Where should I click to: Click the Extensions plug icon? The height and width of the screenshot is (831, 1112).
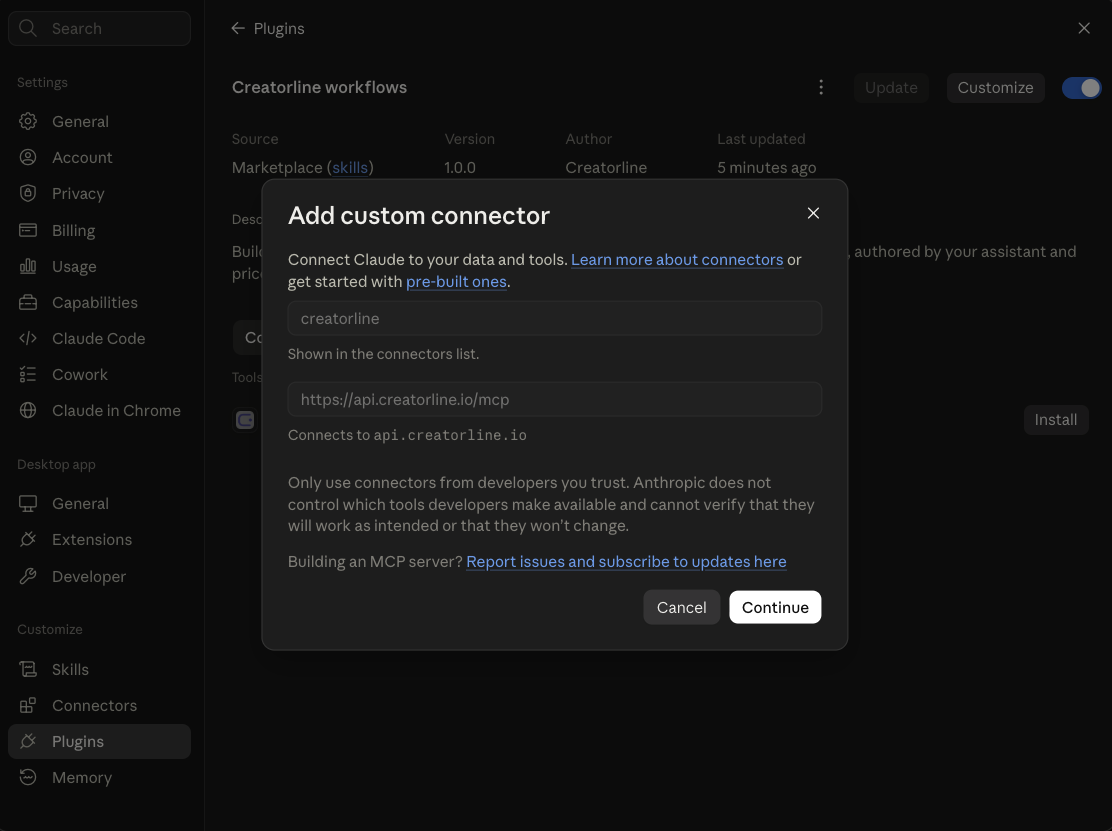[x=28, y=540]
